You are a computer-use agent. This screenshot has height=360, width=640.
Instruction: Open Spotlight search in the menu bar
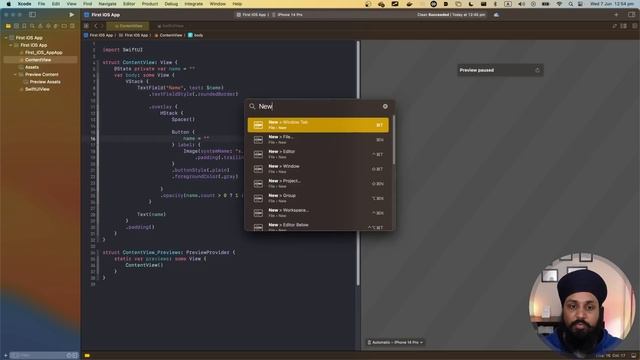(571, 4)
